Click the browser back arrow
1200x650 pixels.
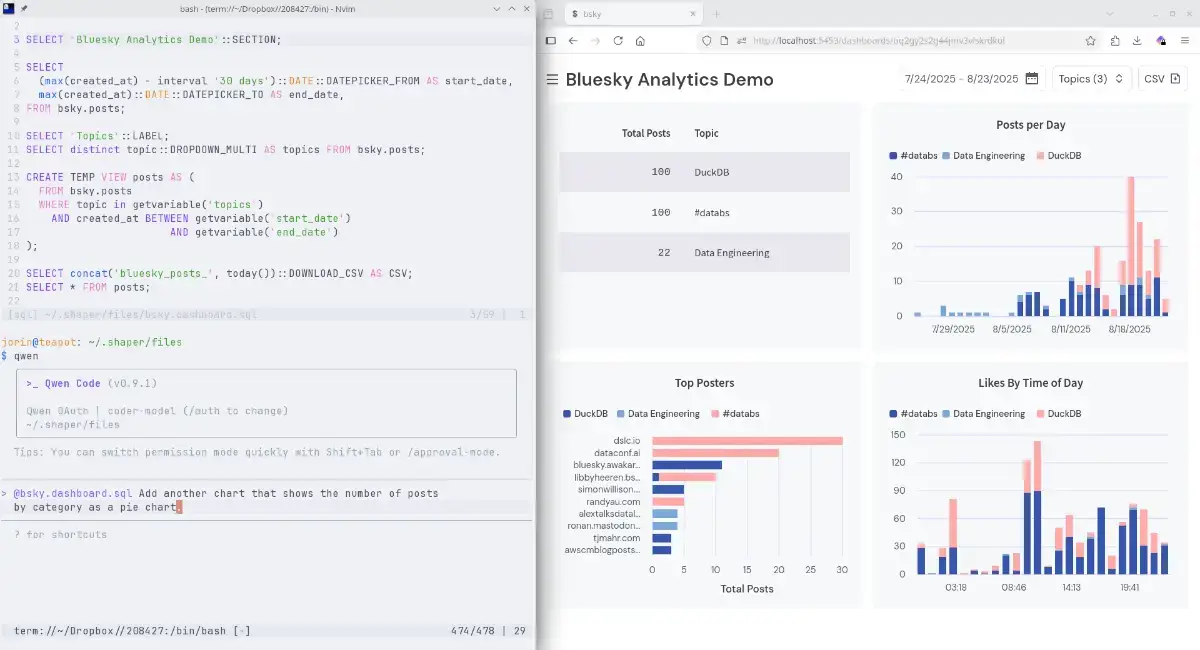tap(573, 41)
